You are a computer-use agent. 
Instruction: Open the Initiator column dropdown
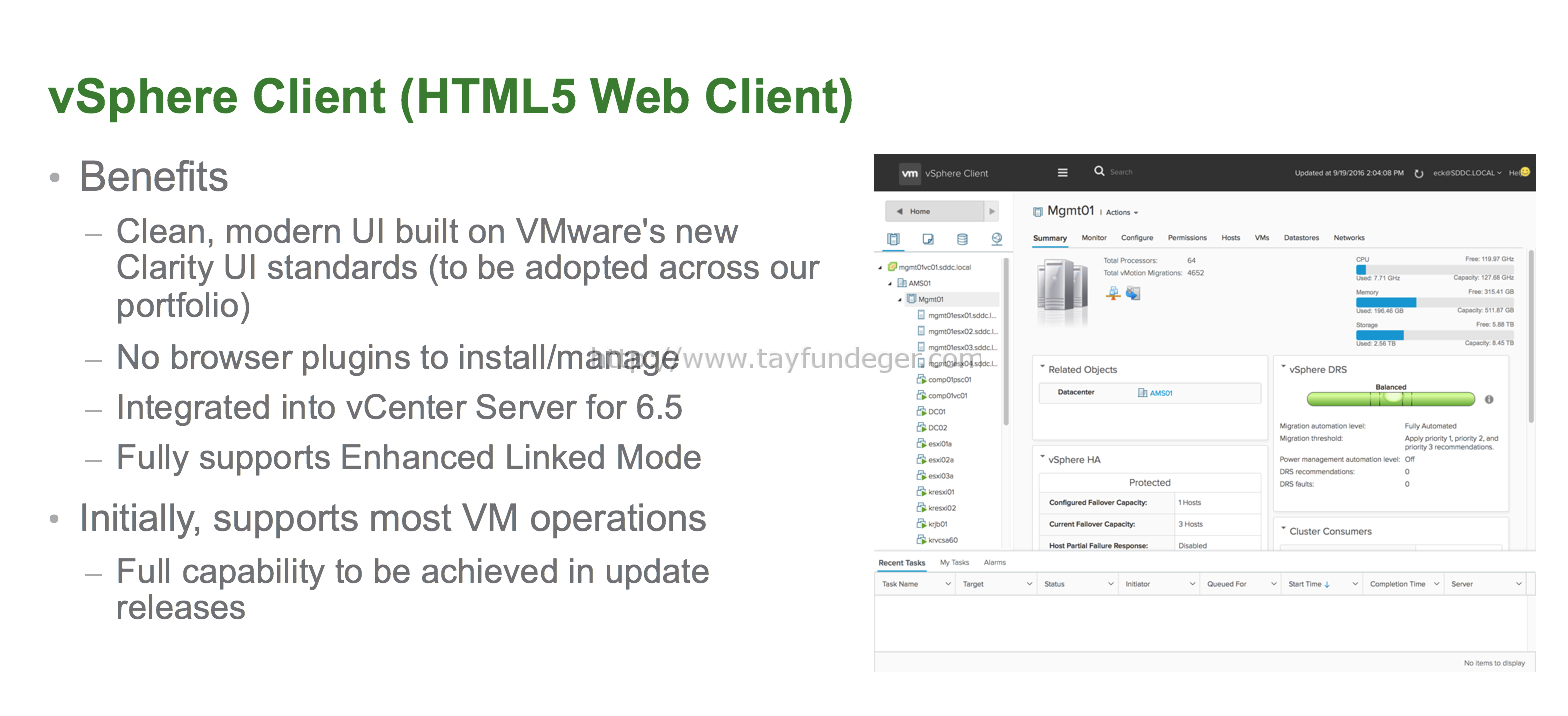click(1192, 584)
